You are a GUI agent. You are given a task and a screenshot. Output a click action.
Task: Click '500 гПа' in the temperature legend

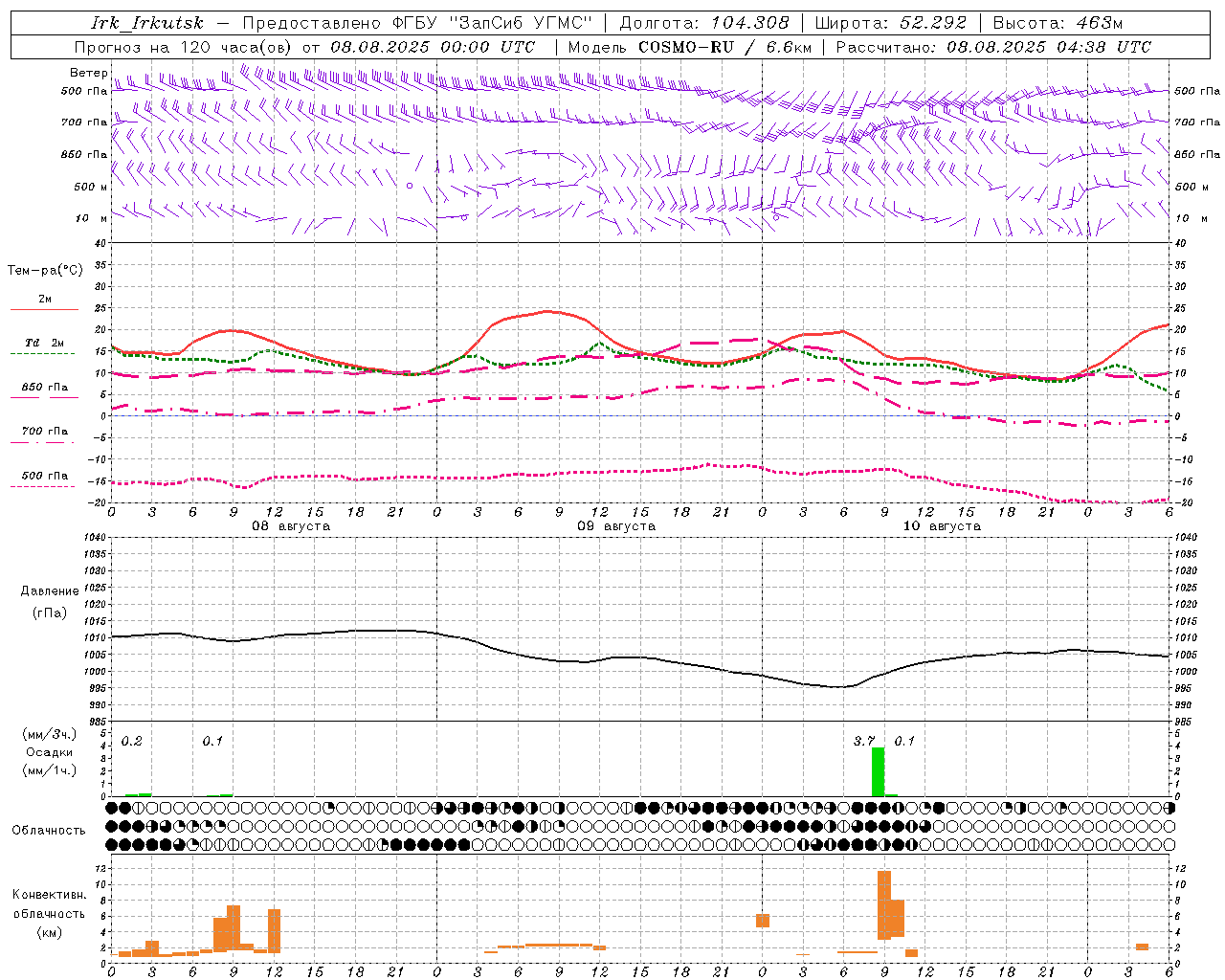(x=45, y=476)
